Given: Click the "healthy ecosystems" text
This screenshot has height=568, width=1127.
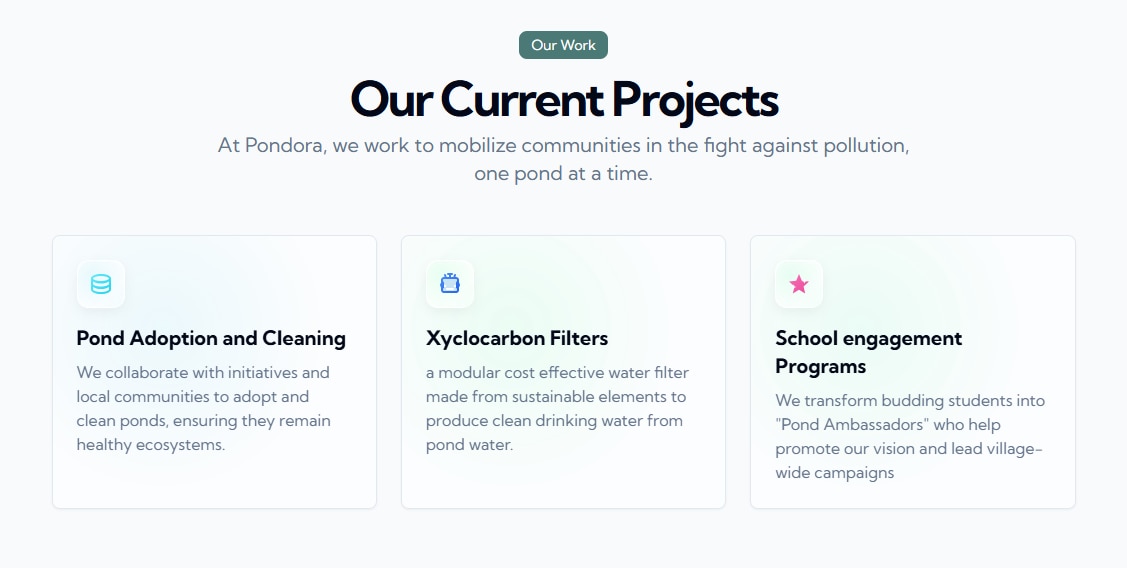Looking at the screenshot, I should [151, 445].
